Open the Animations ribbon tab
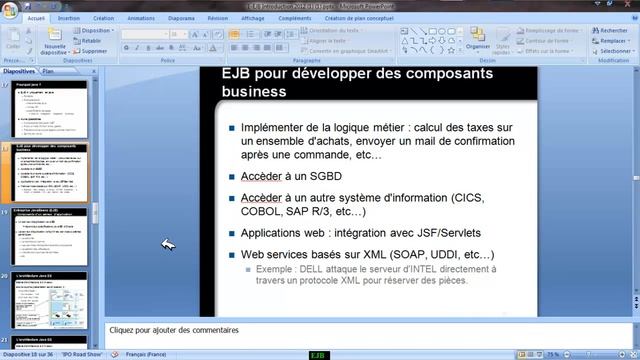640x360 pixels. click(141, 18)
